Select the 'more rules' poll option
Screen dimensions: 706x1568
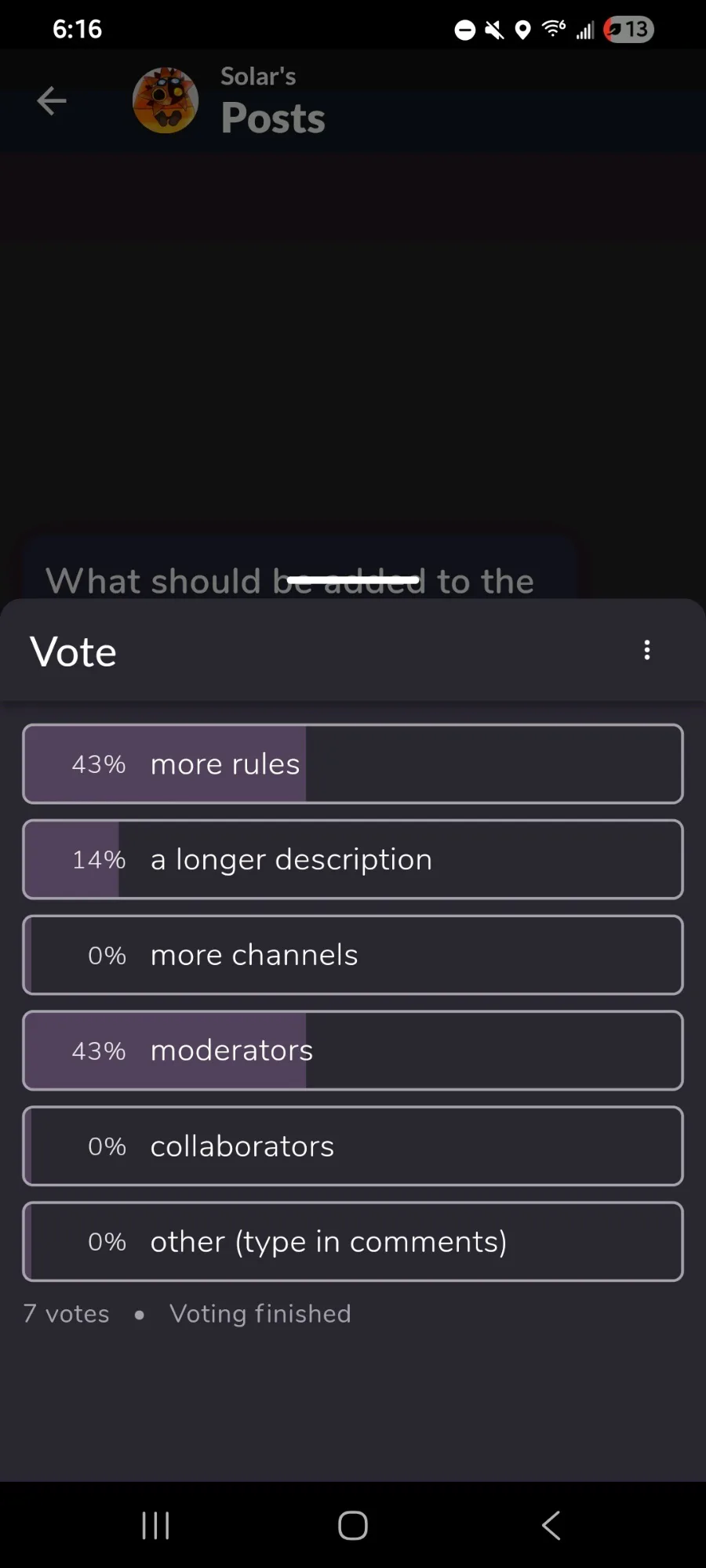click(x=353, y=764)
